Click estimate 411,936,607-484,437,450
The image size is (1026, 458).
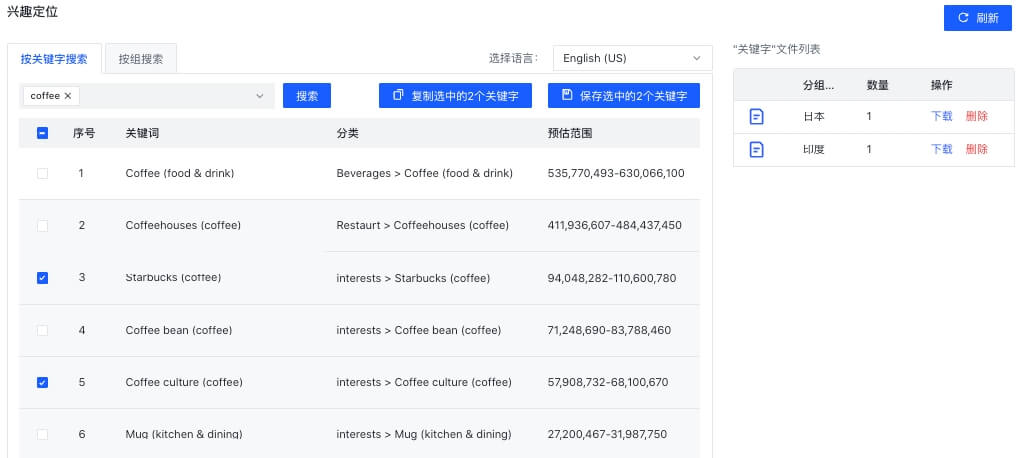[614, 226]
